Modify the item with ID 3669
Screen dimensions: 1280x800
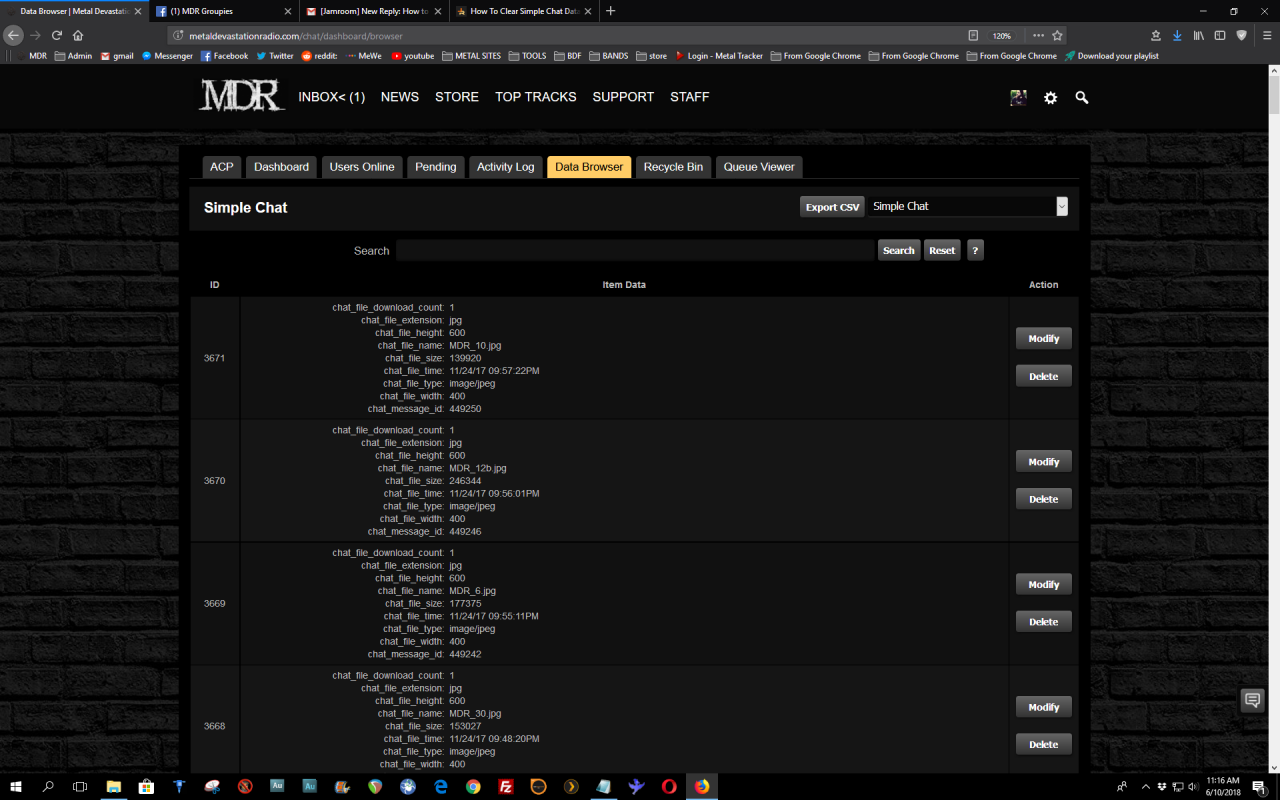tap(1043, 584)
